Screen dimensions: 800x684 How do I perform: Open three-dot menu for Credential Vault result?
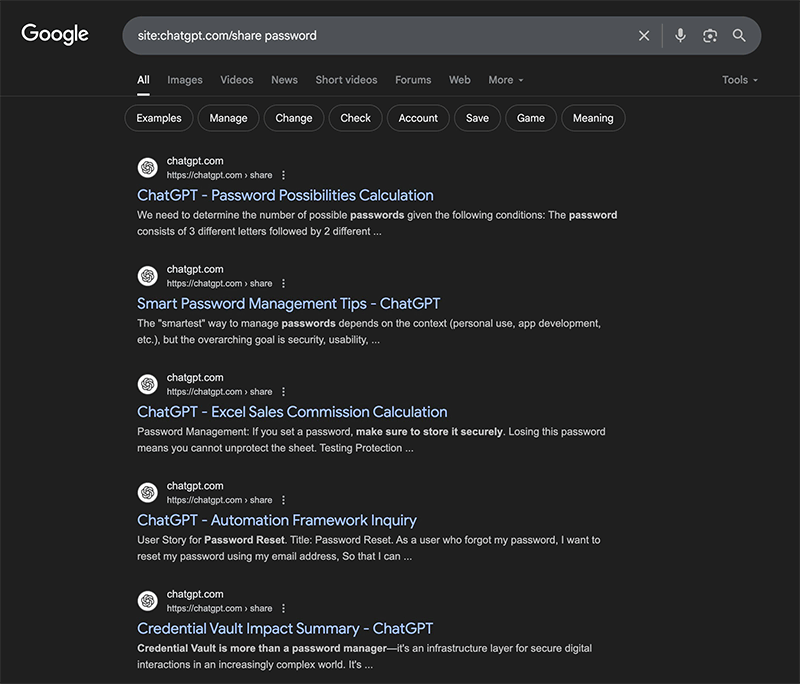click(x=284, y=608)
